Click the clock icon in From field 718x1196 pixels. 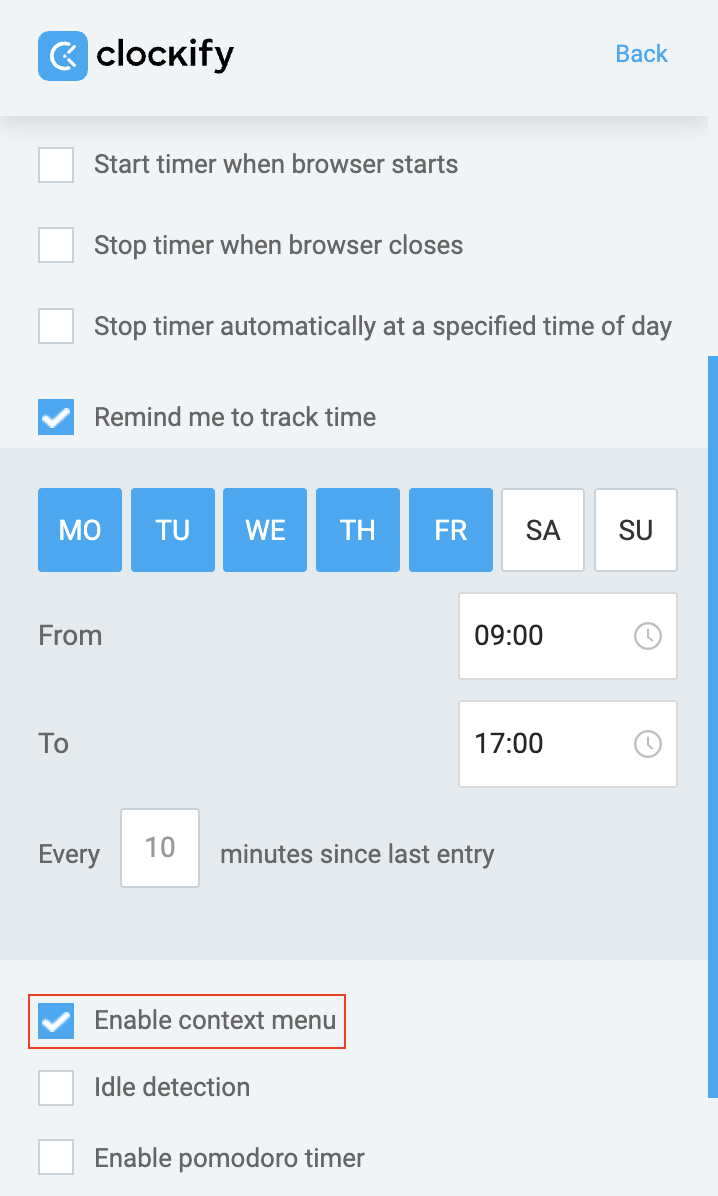(648, 636)
